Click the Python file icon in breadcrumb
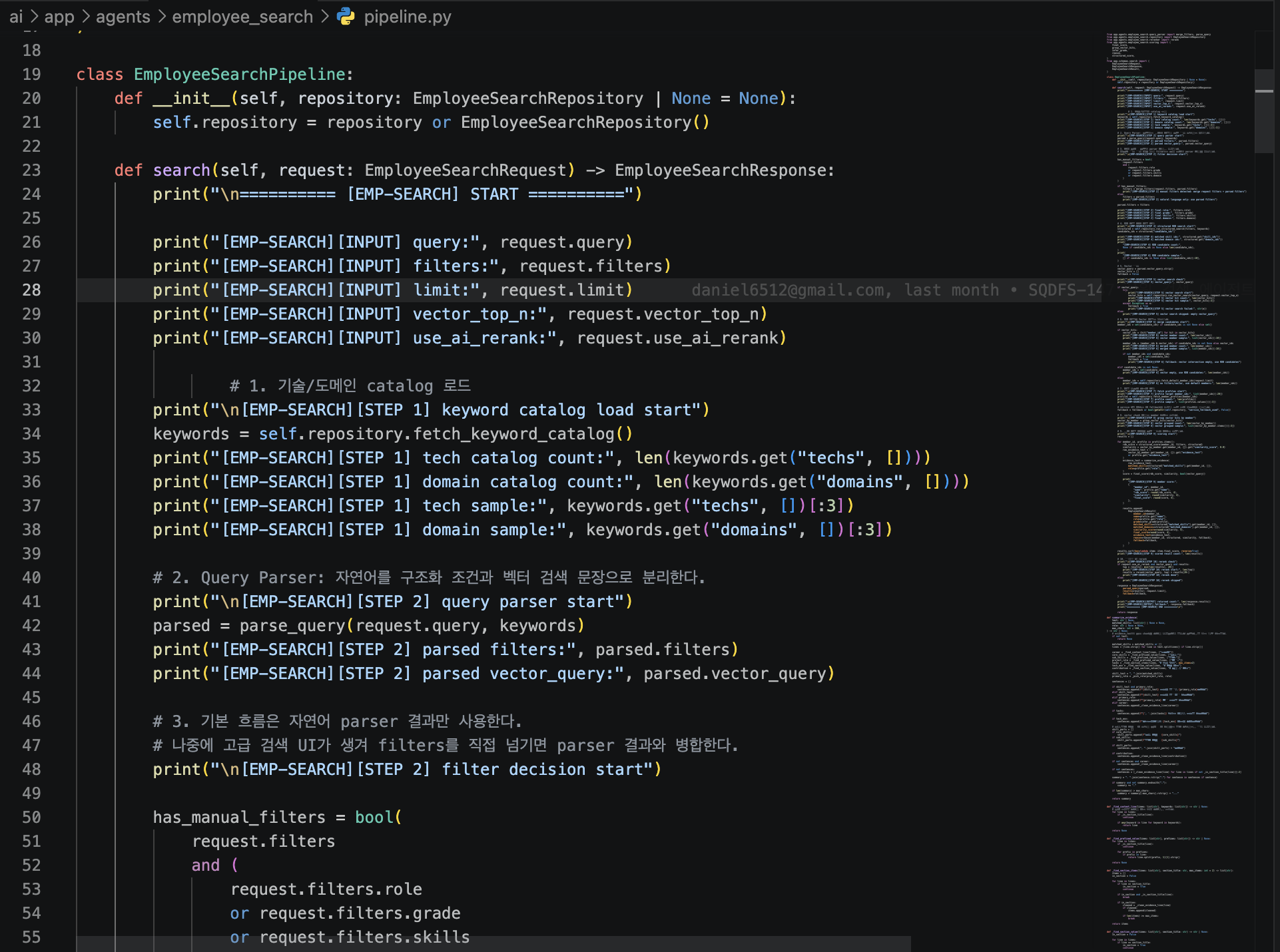This screenshot has width=1280, height=952. coord(346,17)
